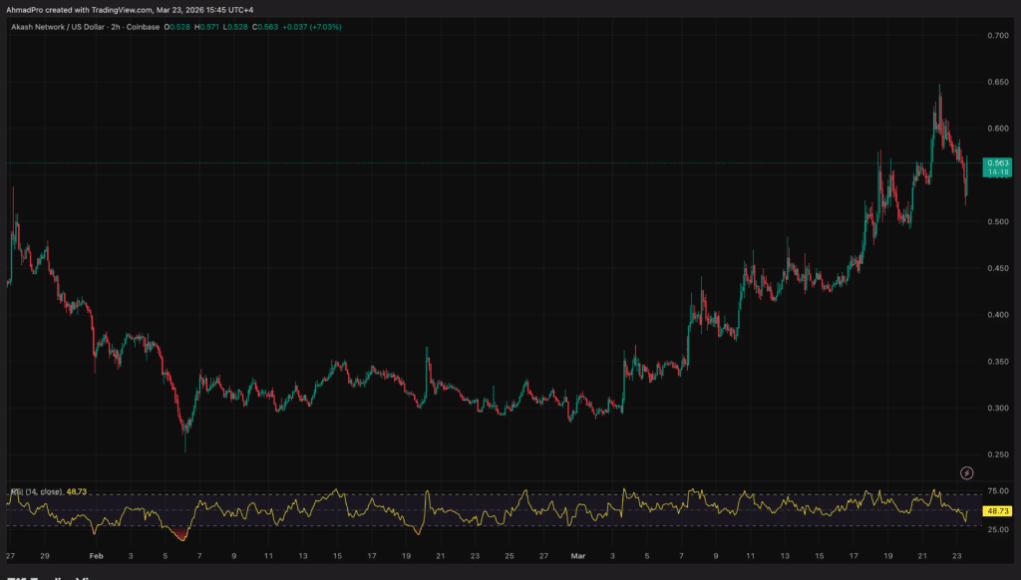The width and height of the screenshot is (1021, 580).
Task: Click the RSI 75.00 level label
Action: coord(997,492)
